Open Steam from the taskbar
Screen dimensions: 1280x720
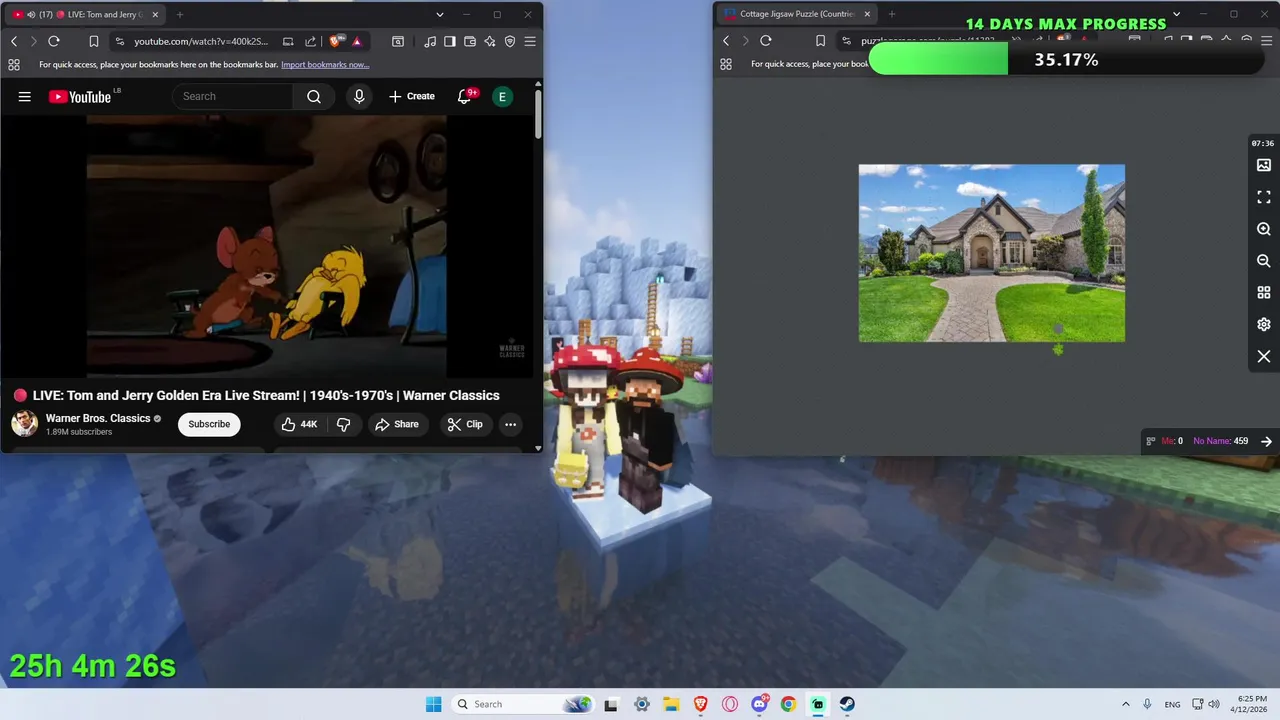point(847,704)
